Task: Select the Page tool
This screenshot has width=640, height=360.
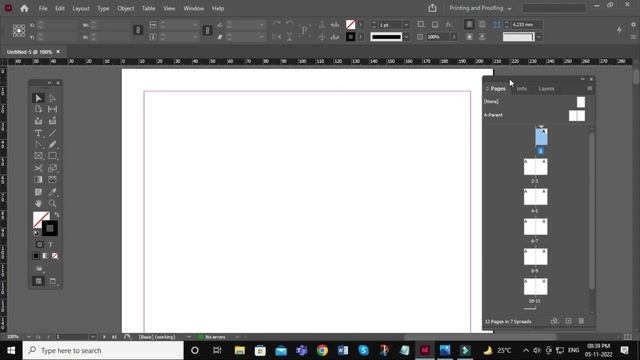Action: (x=38, y=109)
